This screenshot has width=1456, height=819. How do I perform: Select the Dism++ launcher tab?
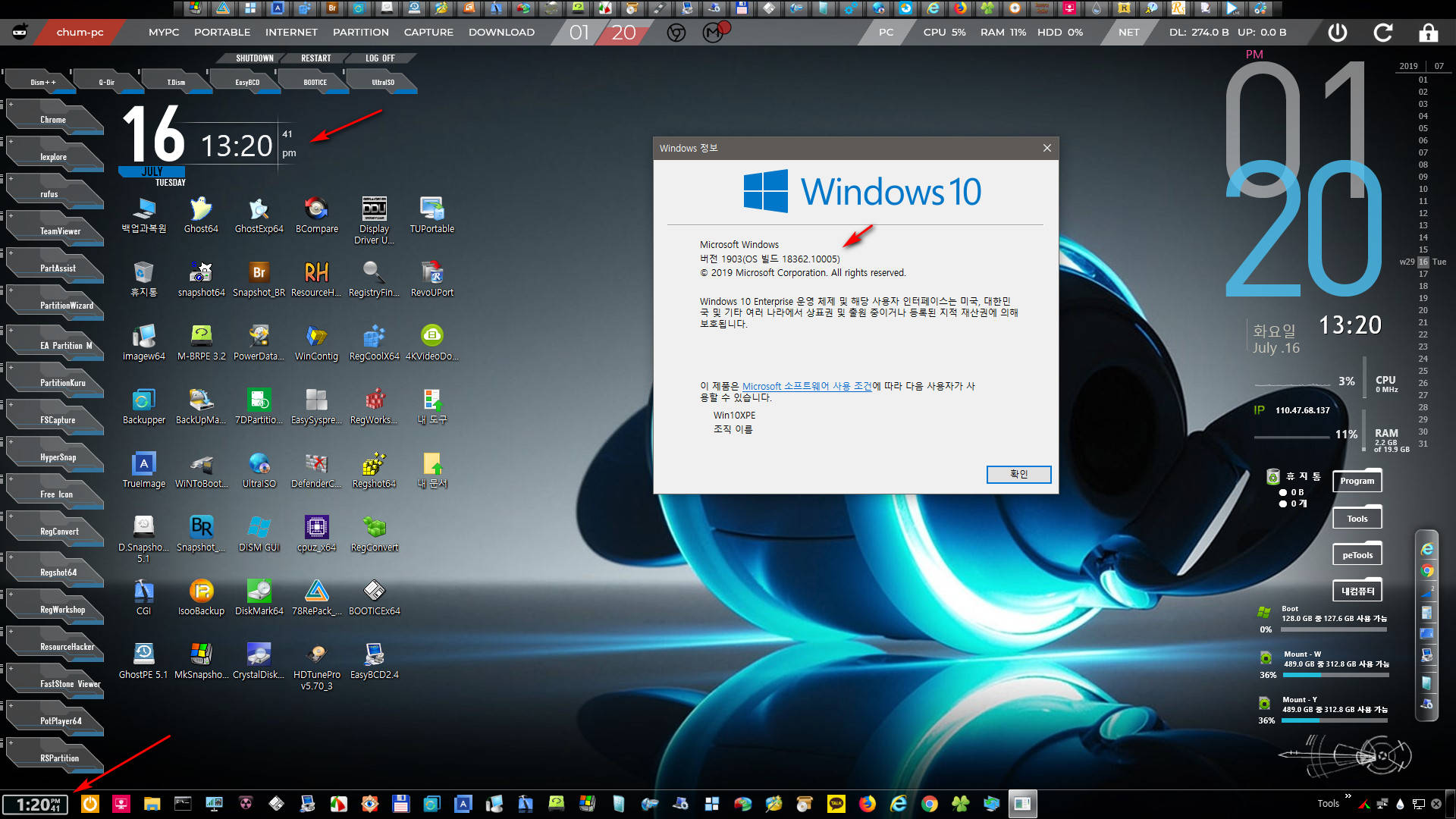[x=42, y=82]
